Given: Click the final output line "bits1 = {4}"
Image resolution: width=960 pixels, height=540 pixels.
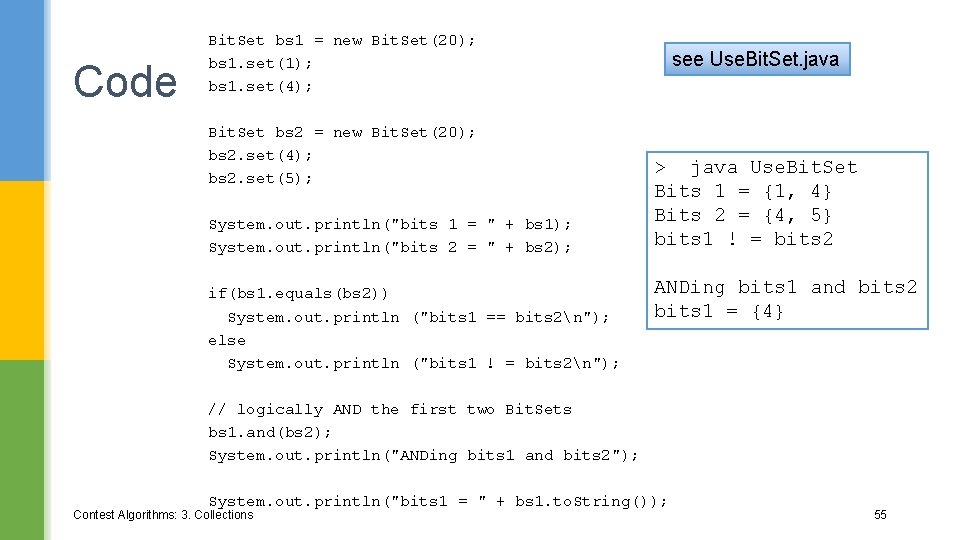Looking at the screenshot, I should pos(719,311).
